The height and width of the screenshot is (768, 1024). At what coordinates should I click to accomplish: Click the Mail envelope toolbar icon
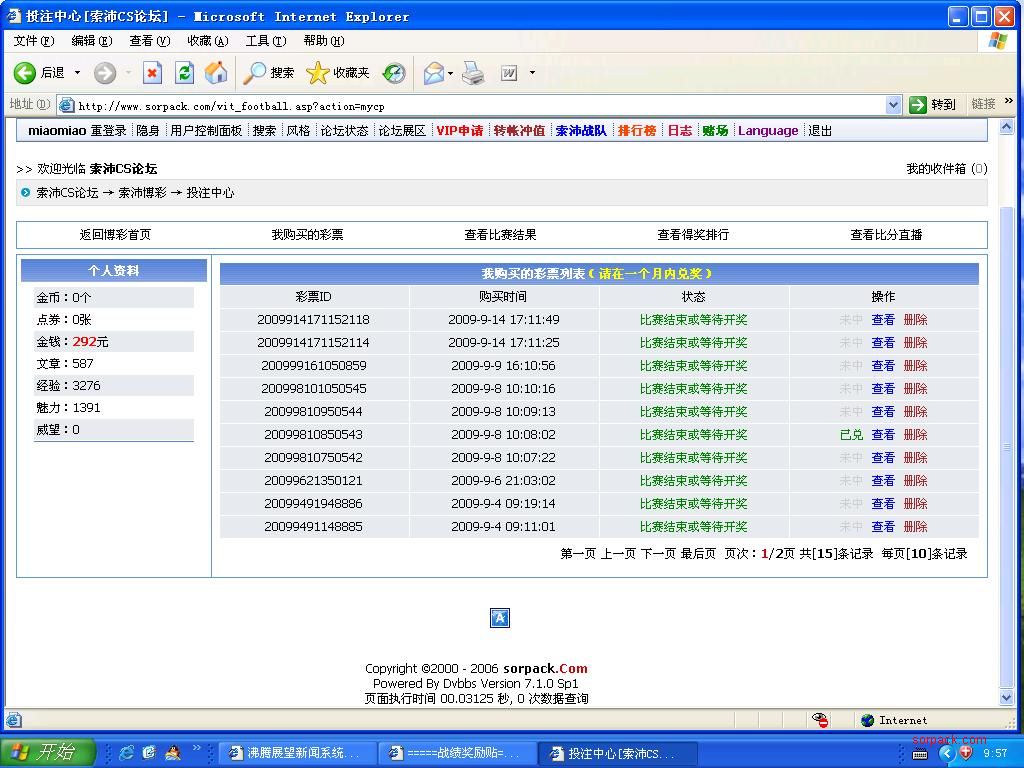tap(433, 73)
